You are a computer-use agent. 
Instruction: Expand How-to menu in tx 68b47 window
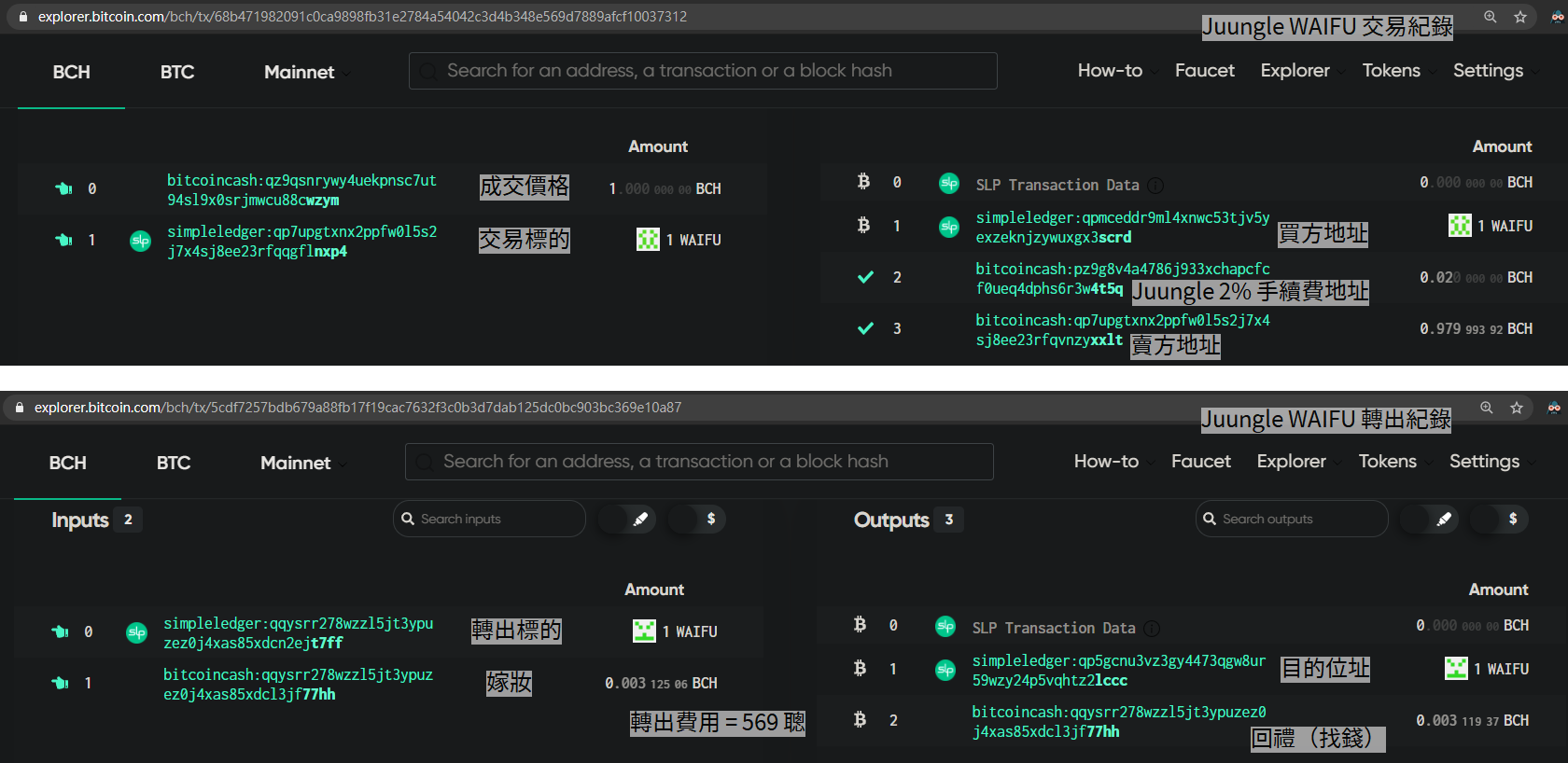pos(1118,71)
